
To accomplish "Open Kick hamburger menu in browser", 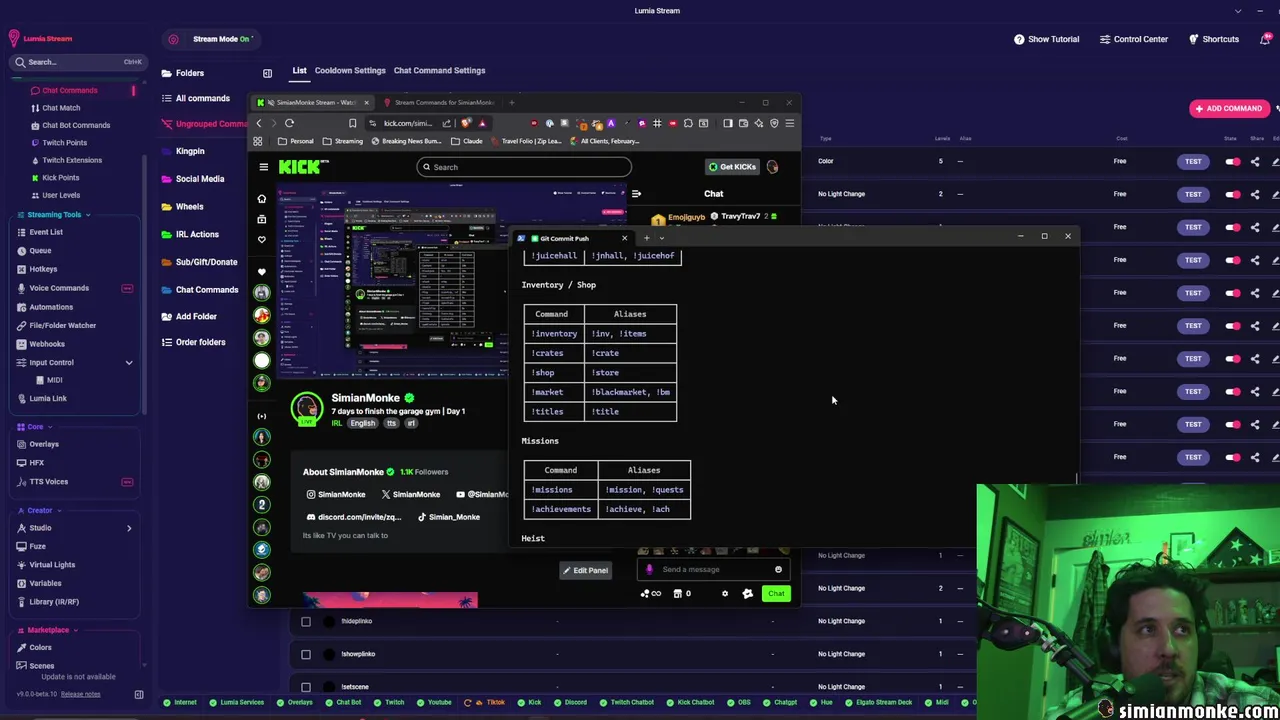I will tap(263, 167).
